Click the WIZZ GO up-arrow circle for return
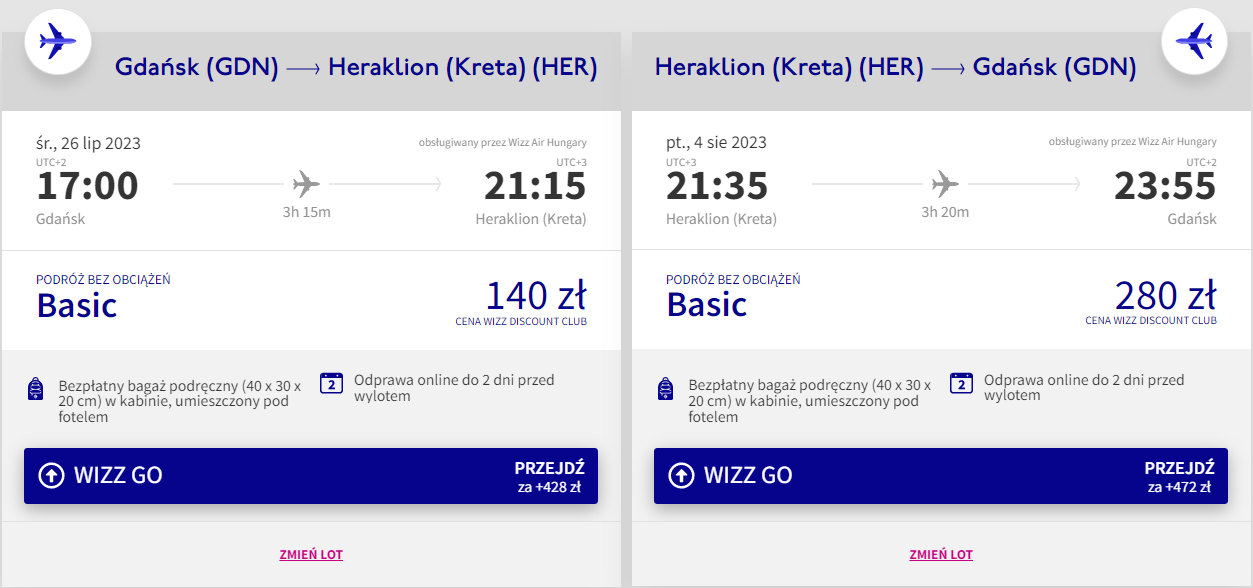 [681, 475]
